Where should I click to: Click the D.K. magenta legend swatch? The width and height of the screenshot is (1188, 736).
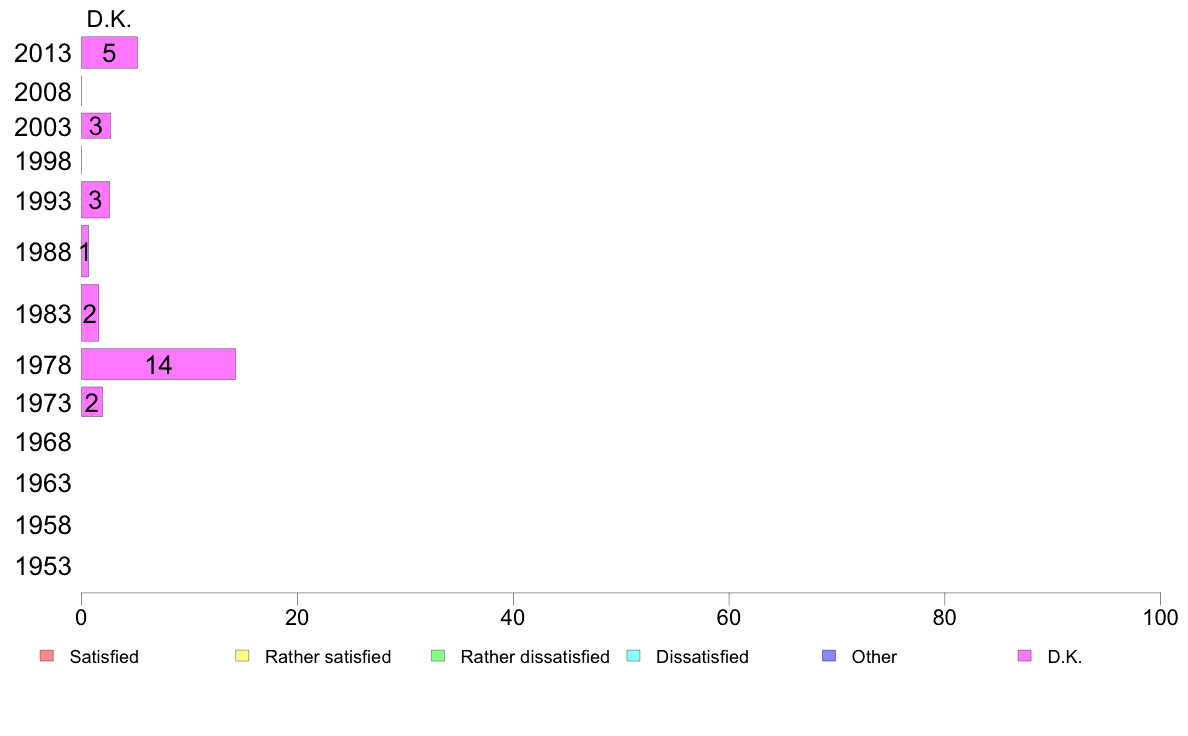(x=1024, y=656)
